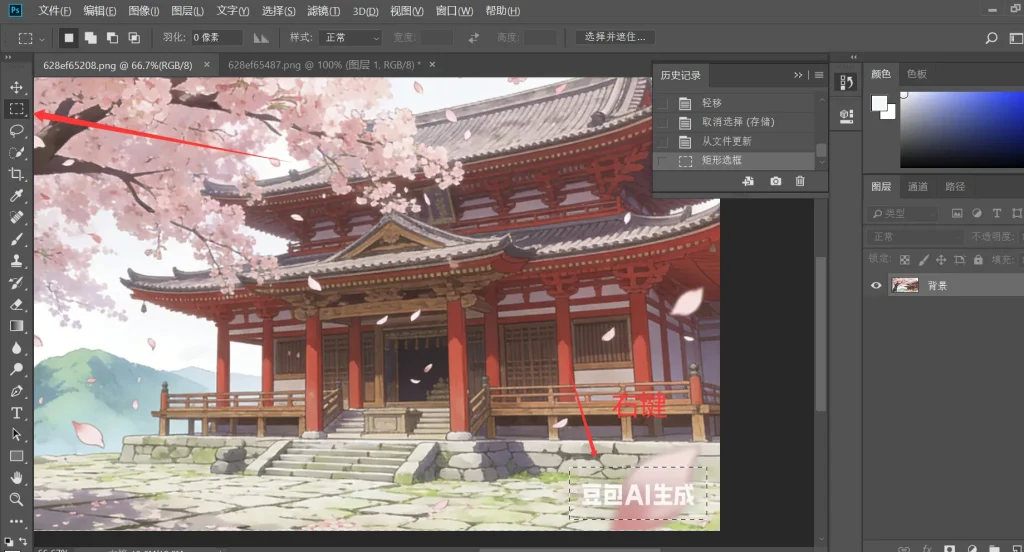
Task: Toggle history brush source box beside 轻移
Action: pos(662,103)
